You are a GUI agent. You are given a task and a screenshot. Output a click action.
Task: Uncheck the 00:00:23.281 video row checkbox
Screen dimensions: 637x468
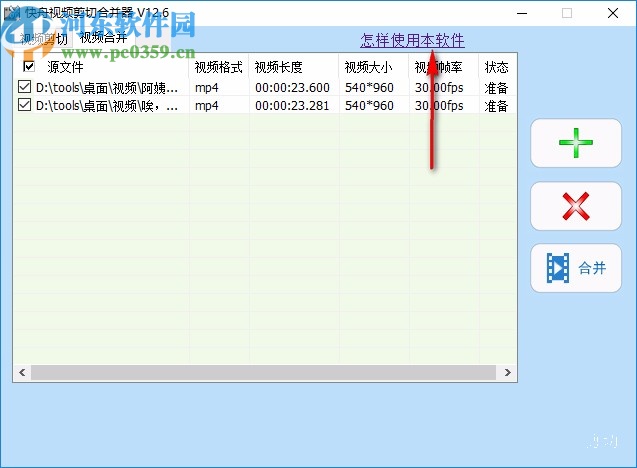[25, 105]
